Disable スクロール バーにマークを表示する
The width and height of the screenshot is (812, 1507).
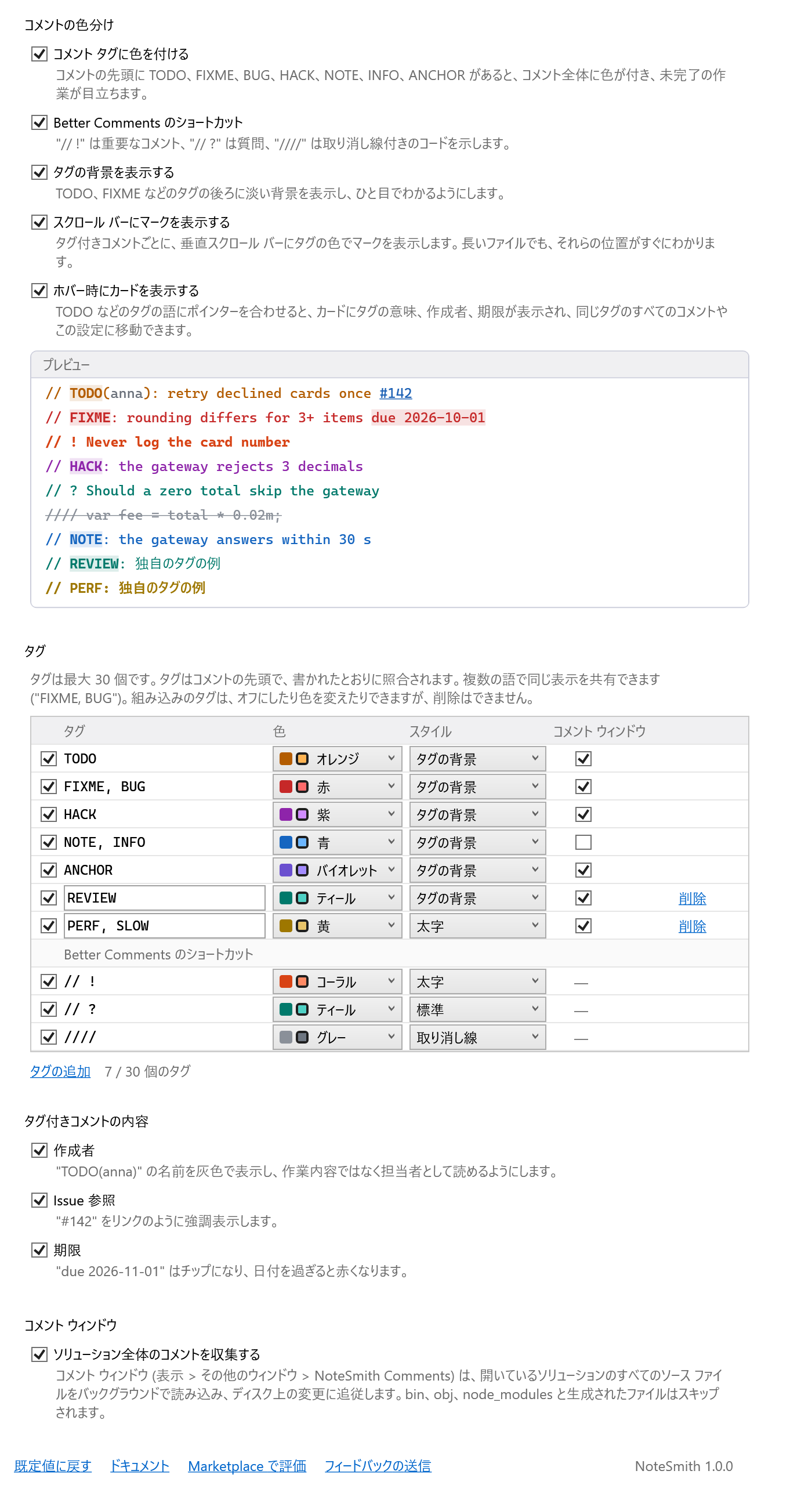tap(39, 222)
